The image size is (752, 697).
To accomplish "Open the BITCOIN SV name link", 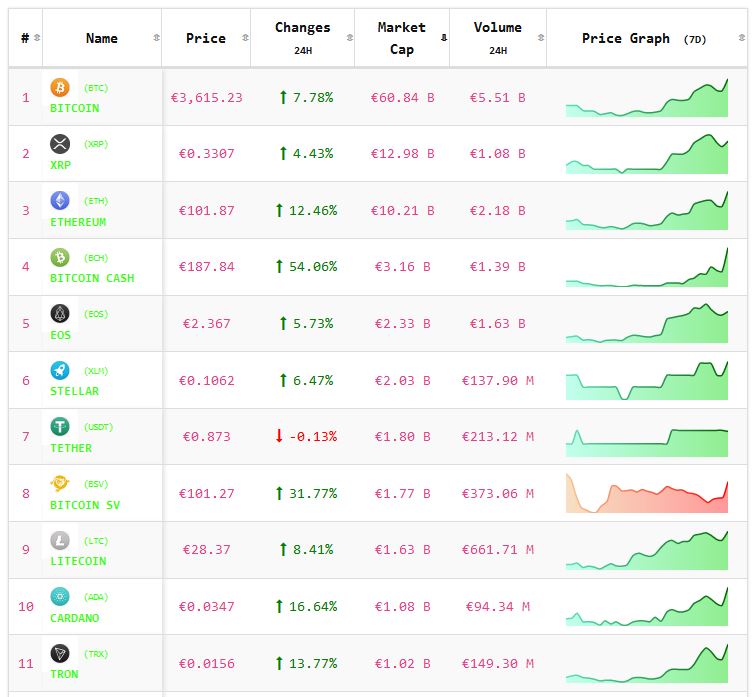I will 84,505.
